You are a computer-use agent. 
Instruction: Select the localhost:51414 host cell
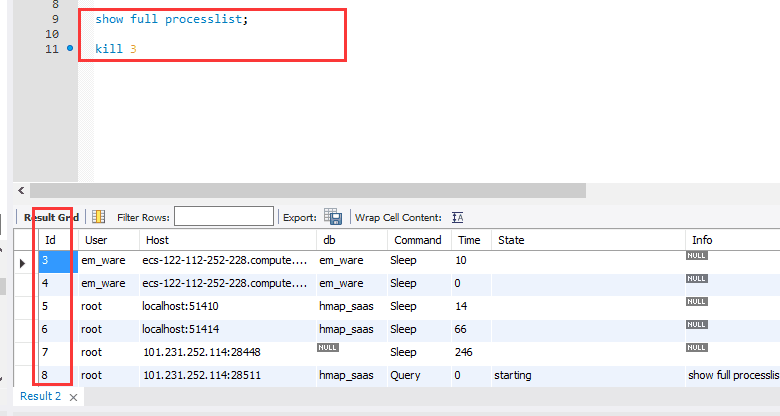(180, 329)
